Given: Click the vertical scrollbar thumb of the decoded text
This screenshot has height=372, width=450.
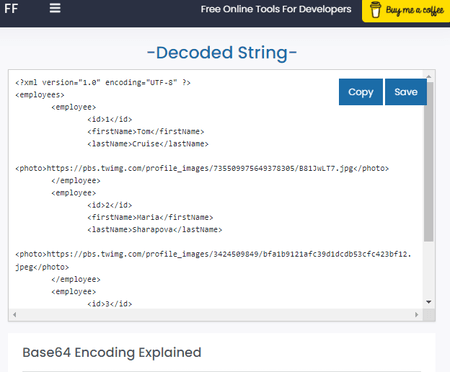Looking at the screenshot, I should point(429,161).
